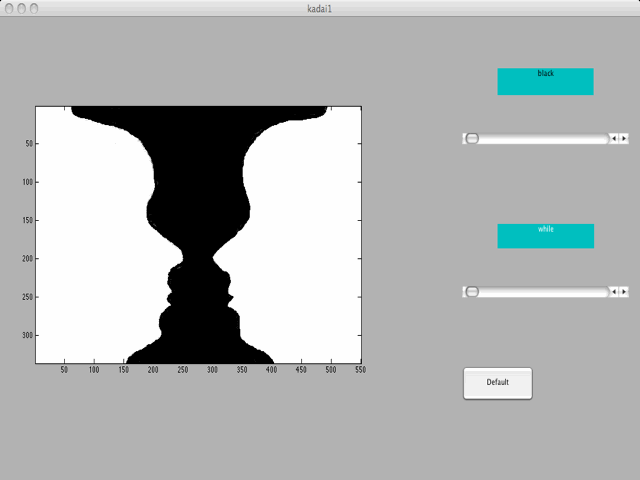Click the black label box
Screen dimensions: 640x480
tap(545, 82)
